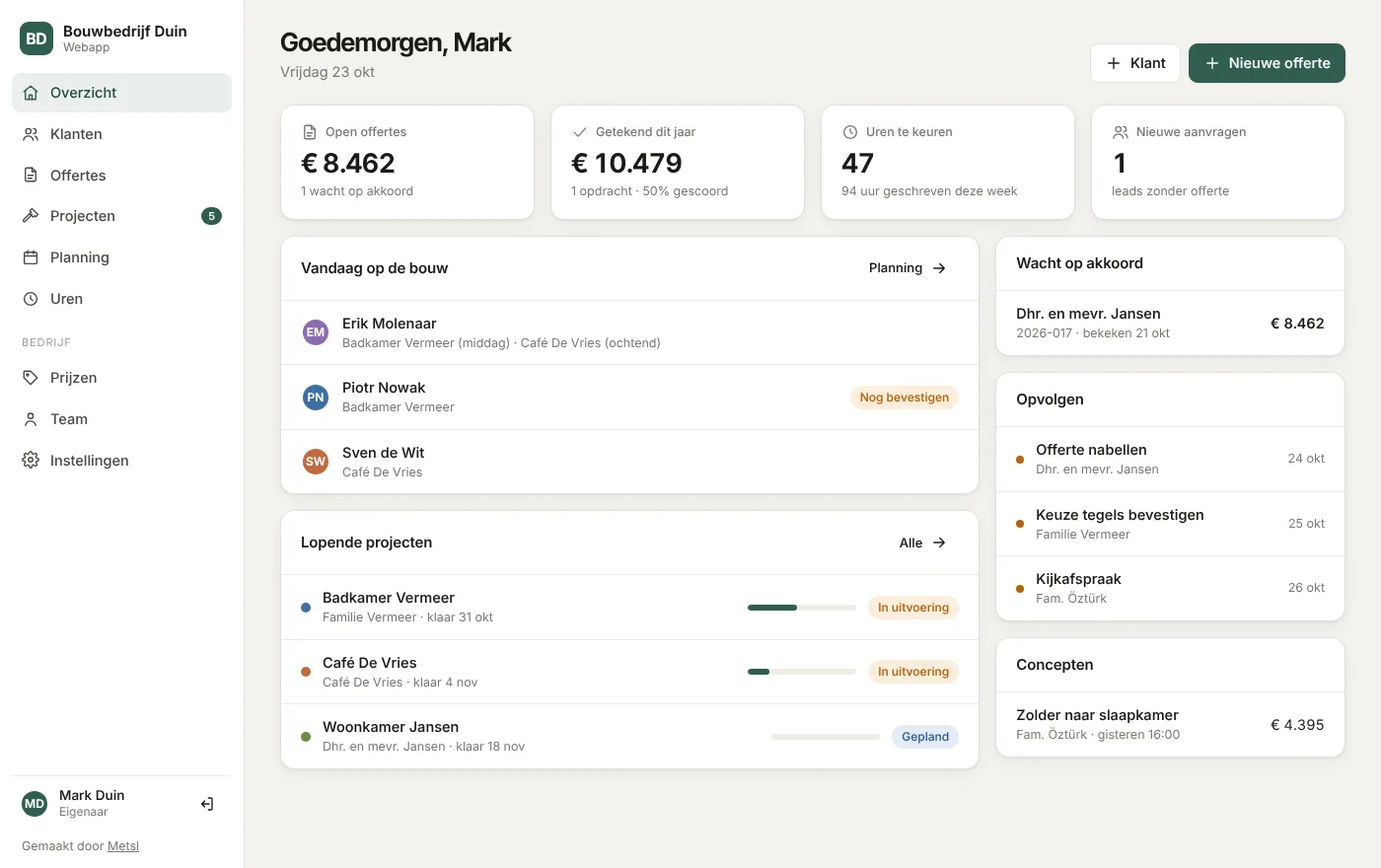Screen dimensions: 1381x868
Task: Click the Nieuwe offerte button
Action: pos(1267,63)
